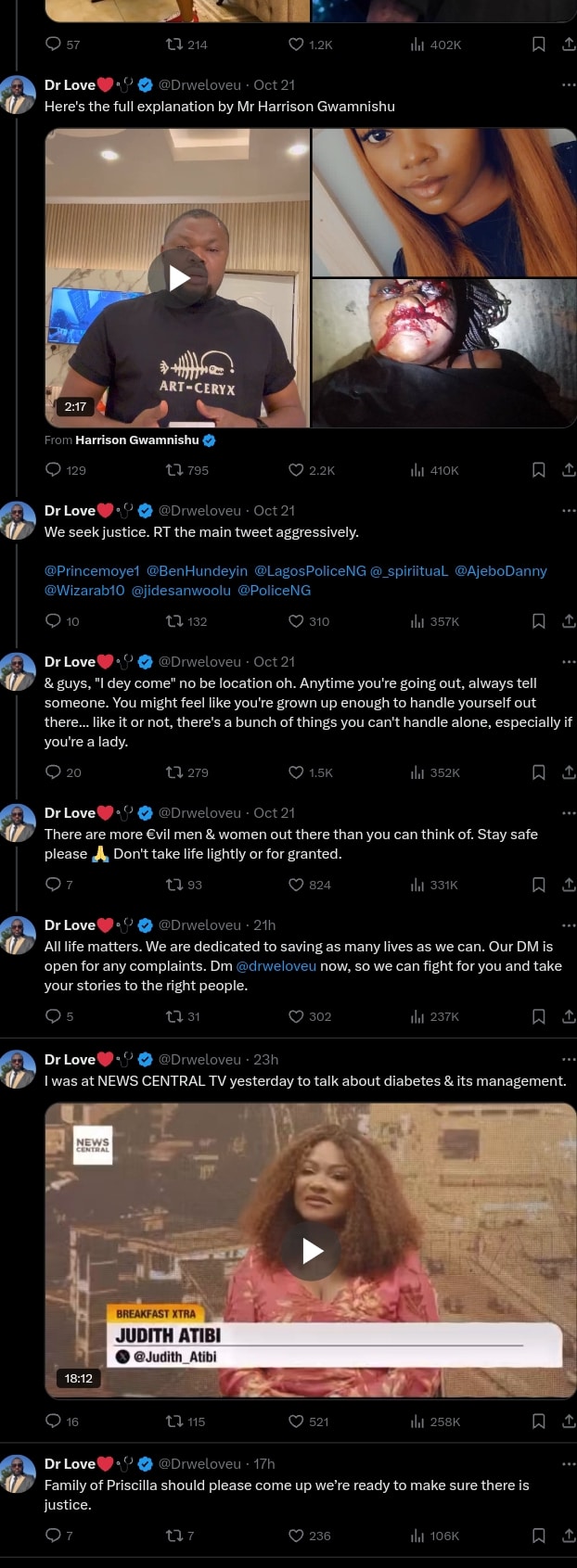Bookmark the diabetes management tweet
Screen dimensions: 577x1568
pos(538,1421)
